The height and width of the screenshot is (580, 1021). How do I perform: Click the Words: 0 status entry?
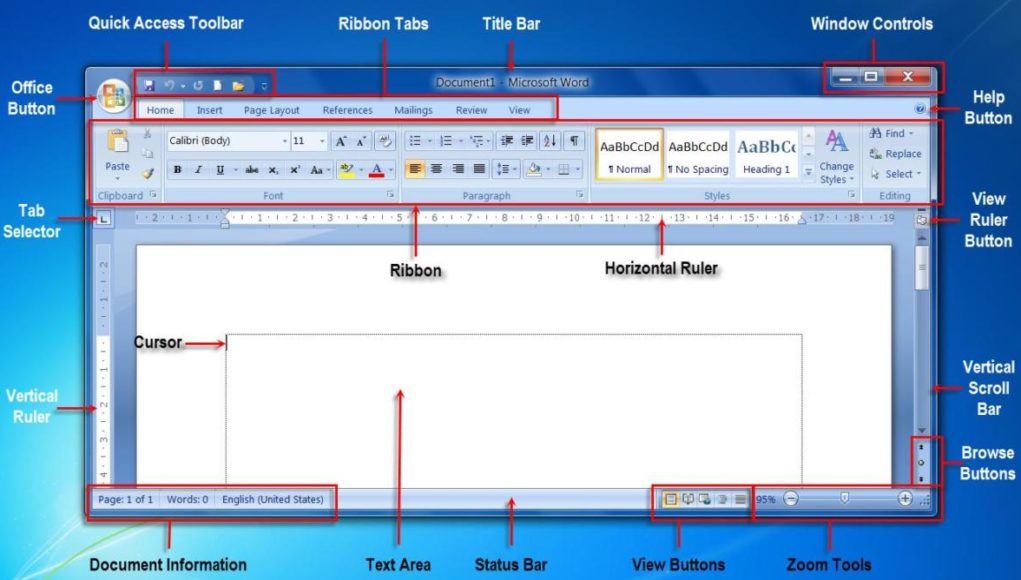point(188,499)
